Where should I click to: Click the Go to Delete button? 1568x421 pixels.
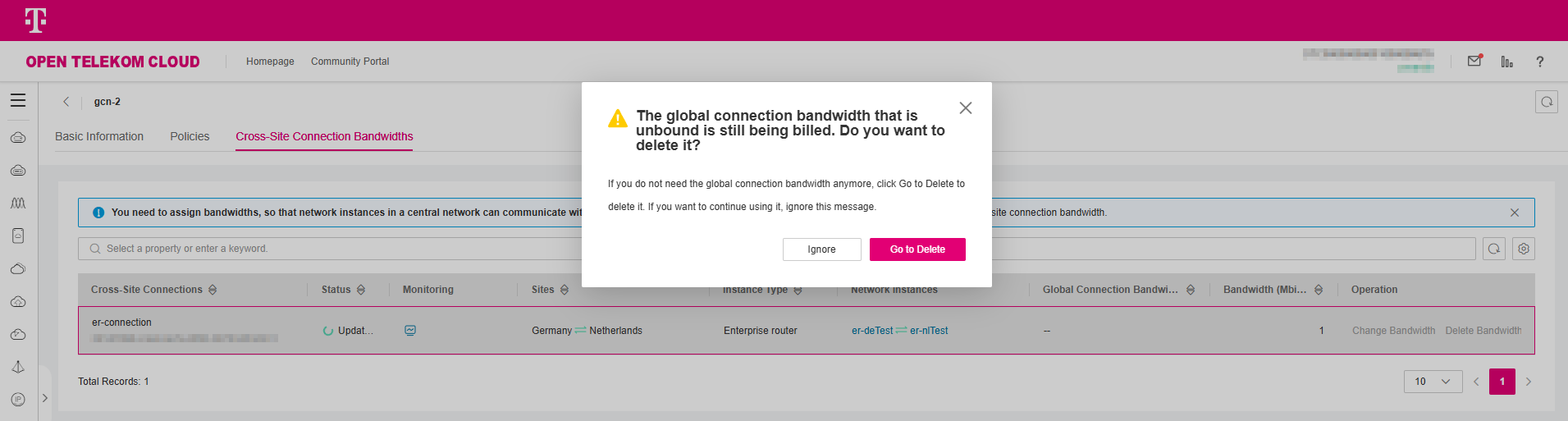(917, 249)
